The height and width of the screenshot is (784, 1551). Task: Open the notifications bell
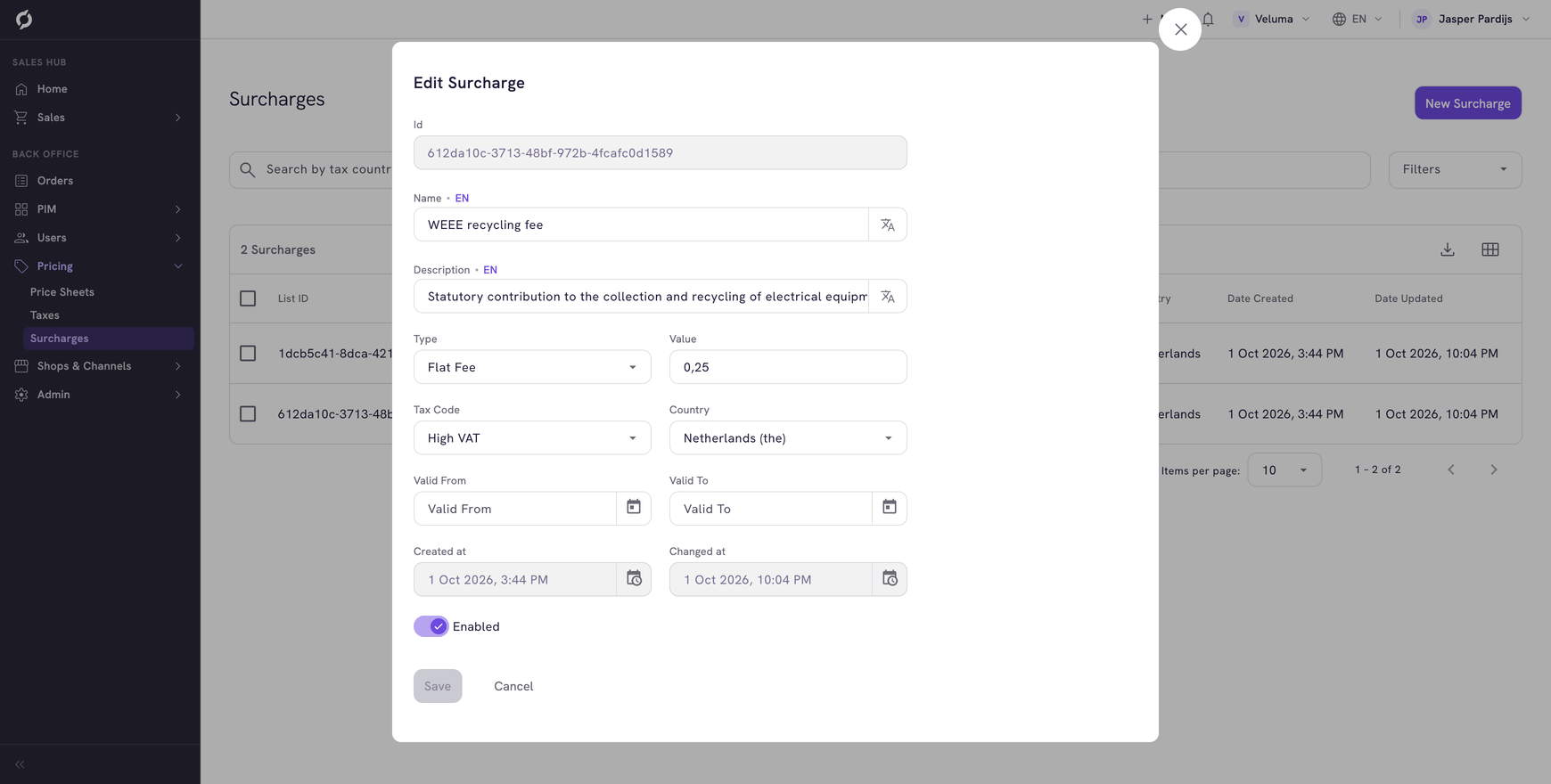[1208, 19]
